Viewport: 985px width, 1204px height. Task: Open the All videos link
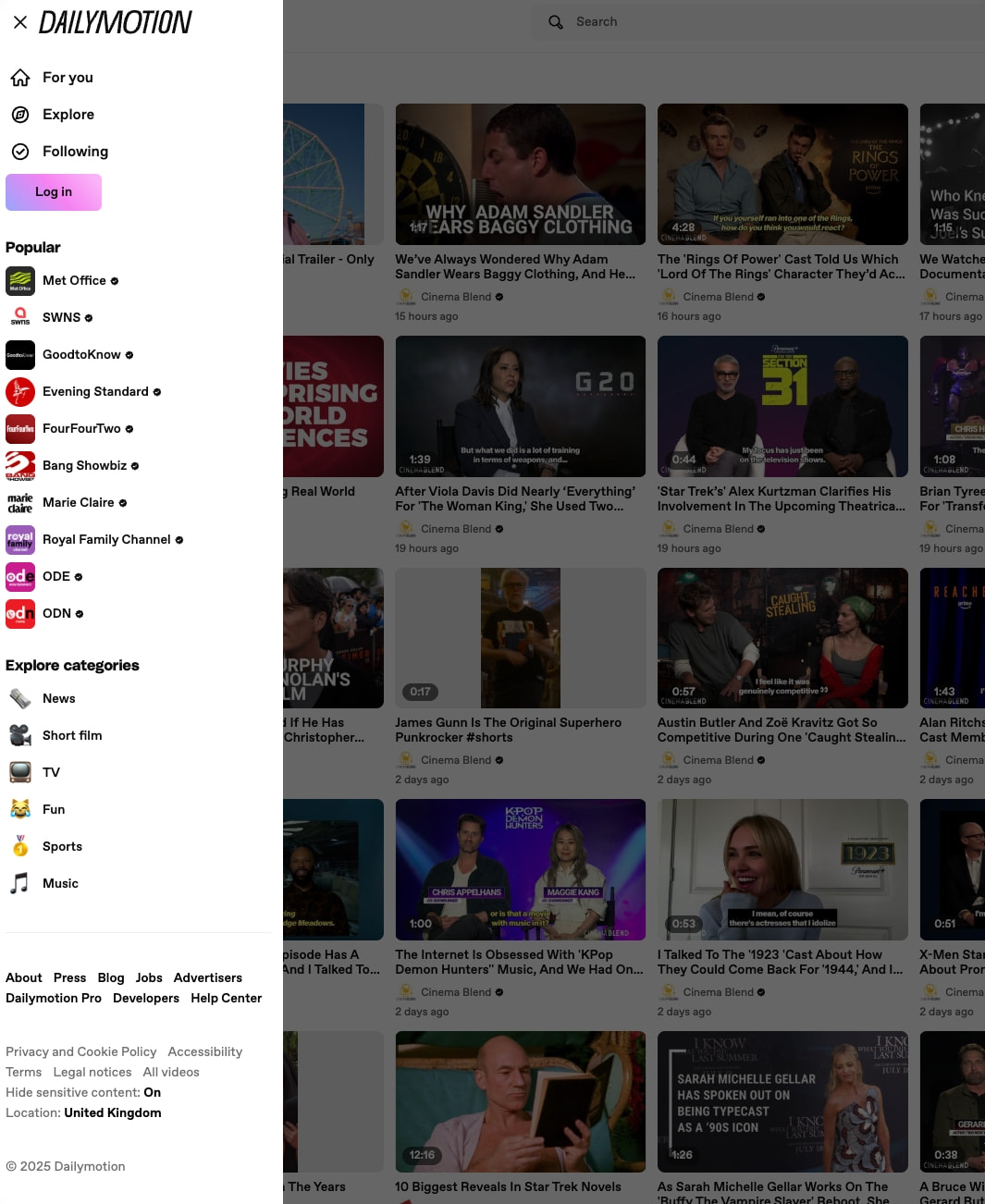point(171,1072)
